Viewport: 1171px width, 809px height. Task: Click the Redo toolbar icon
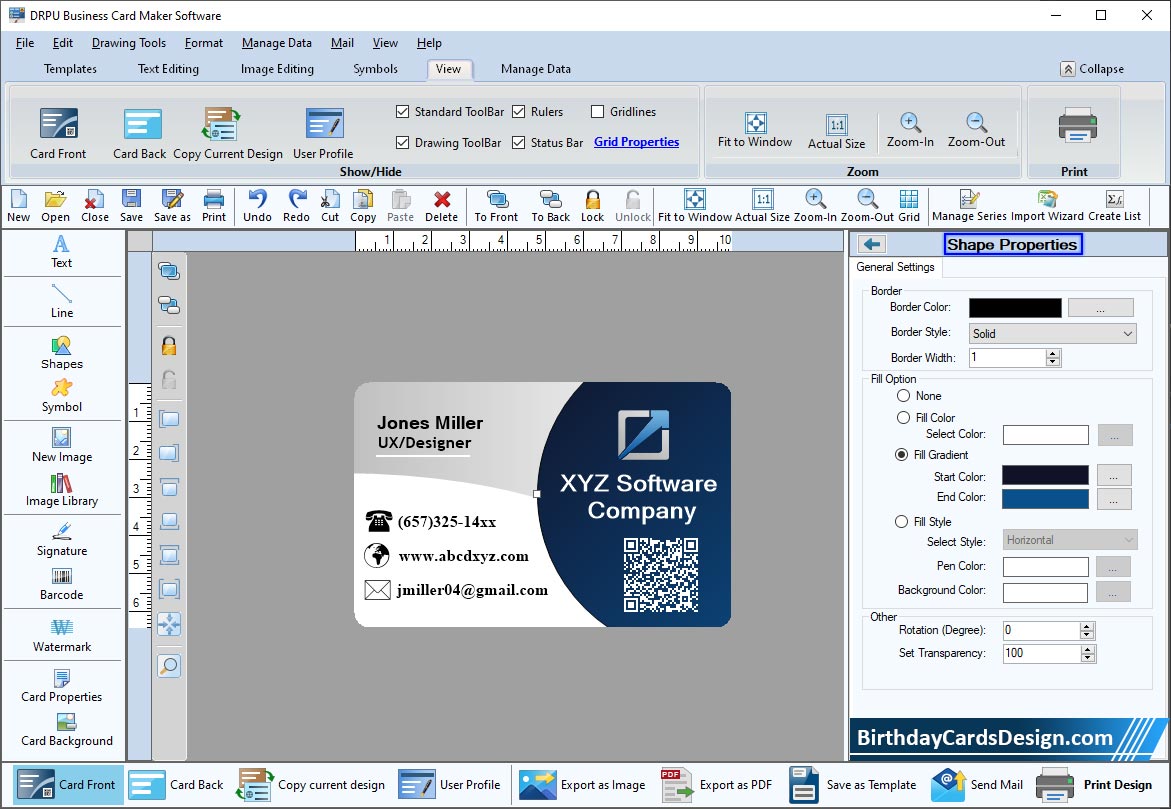[296, 206]
